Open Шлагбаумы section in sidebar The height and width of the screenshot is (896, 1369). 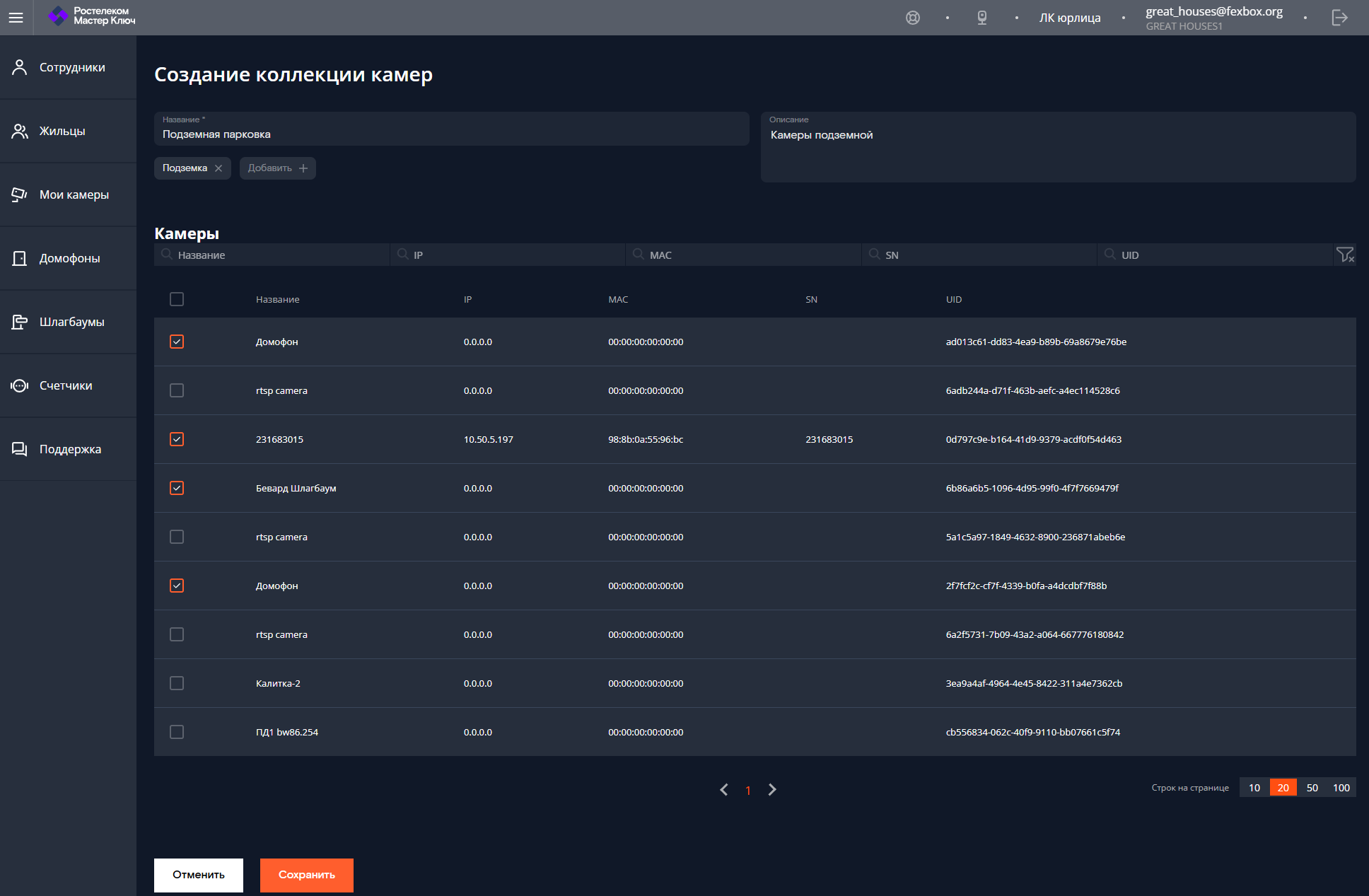[68, 322]
